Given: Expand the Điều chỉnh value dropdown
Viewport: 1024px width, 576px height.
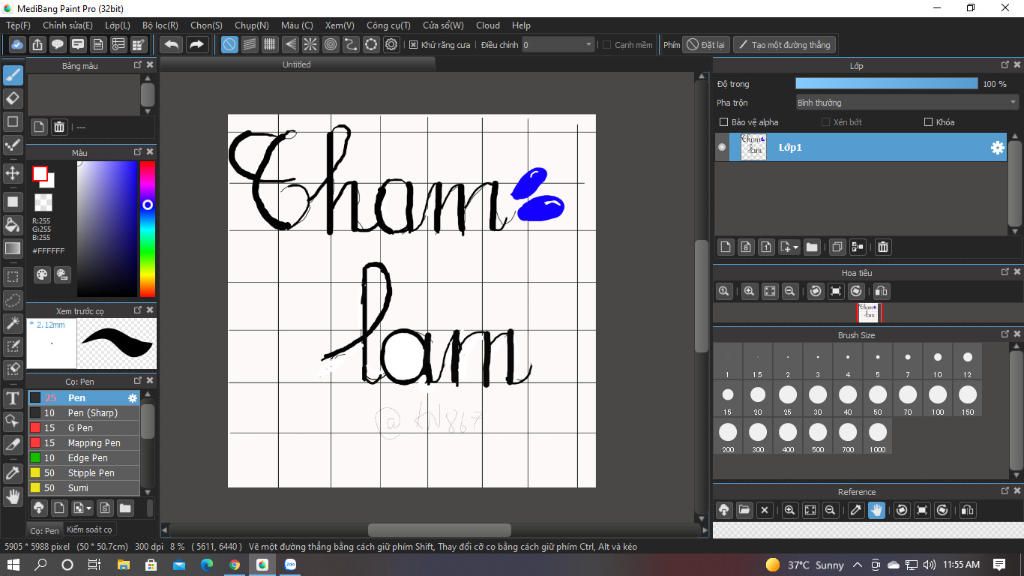Looking at the screenshot, I should point(589,45).
